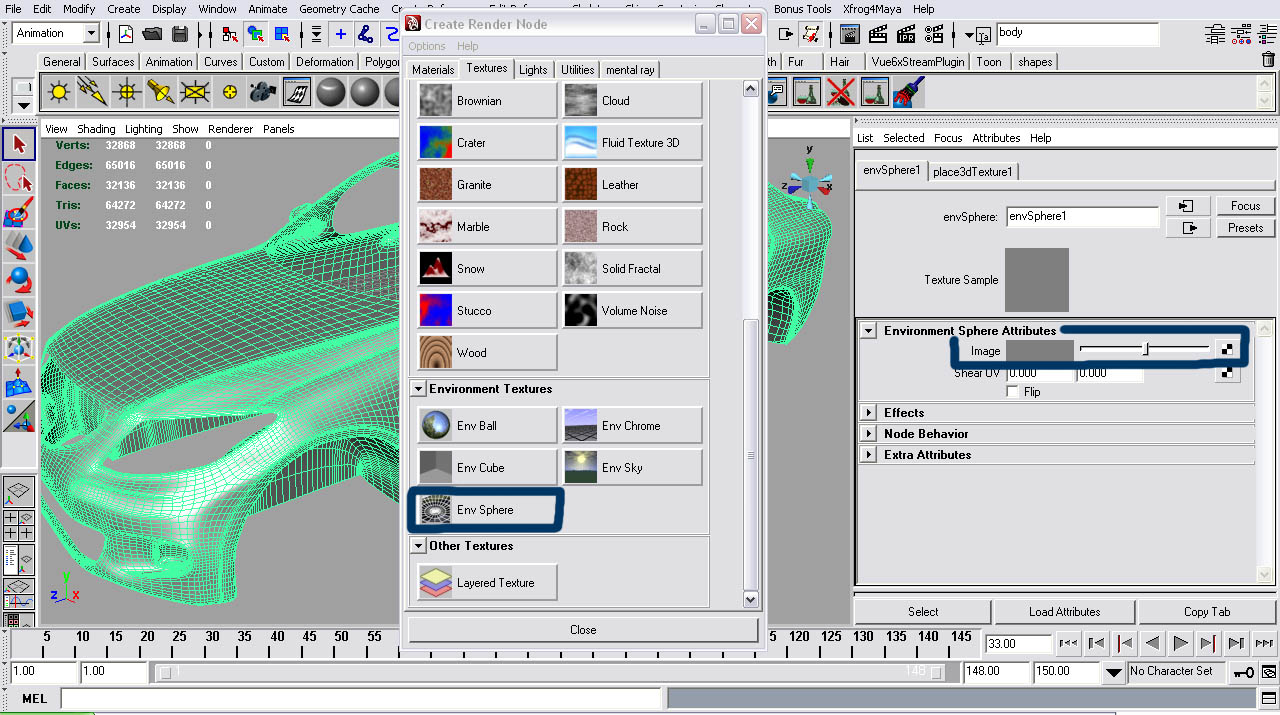1280x715 pixels.
Task: Start IPR render from toolbar
Action: point(906,33)
